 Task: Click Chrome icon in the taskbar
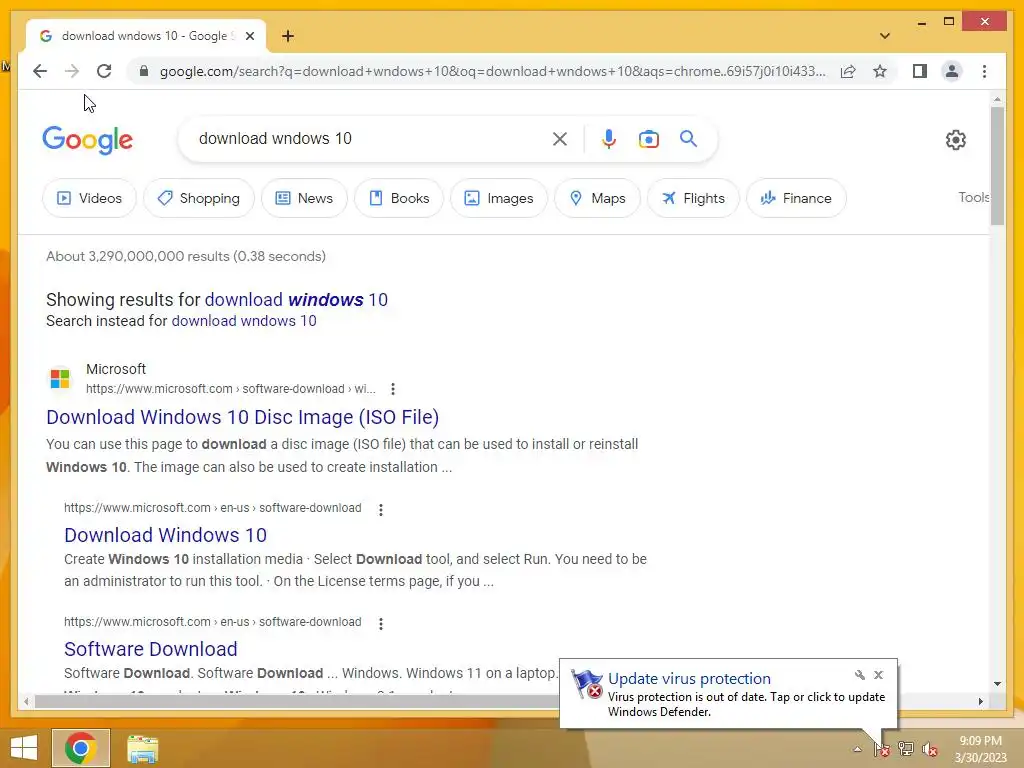coord(81,748)
